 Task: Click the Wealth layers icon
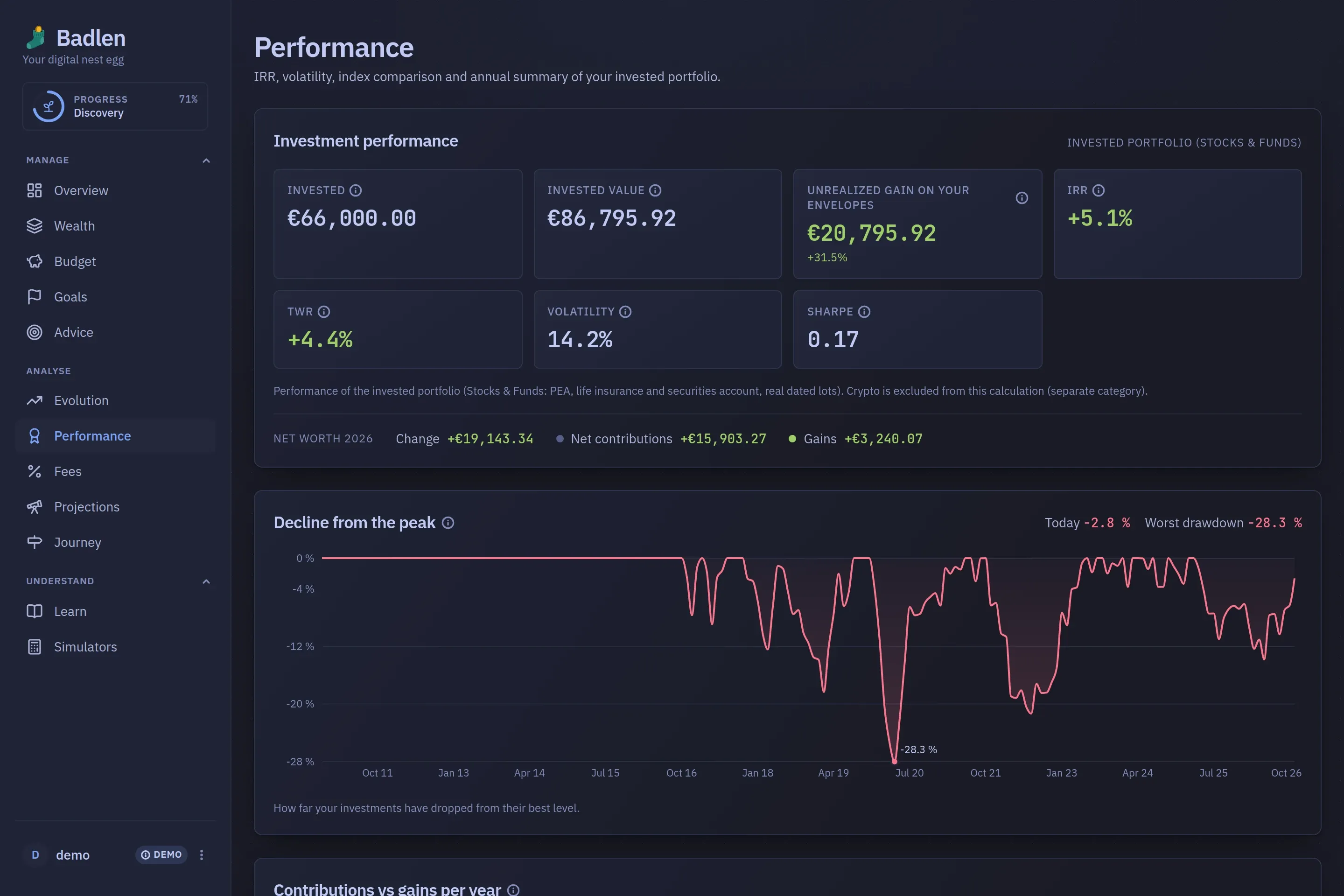click(34, 226)
